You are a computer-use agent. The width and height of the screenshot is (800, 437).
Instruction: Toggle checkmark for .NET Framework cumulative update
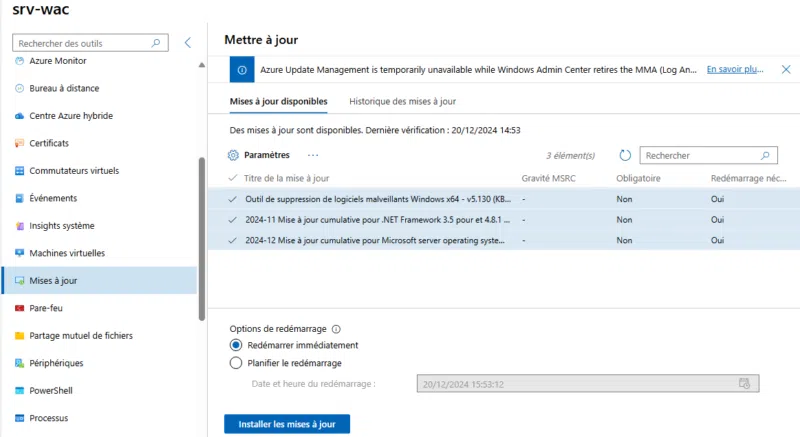coord(233,220)
